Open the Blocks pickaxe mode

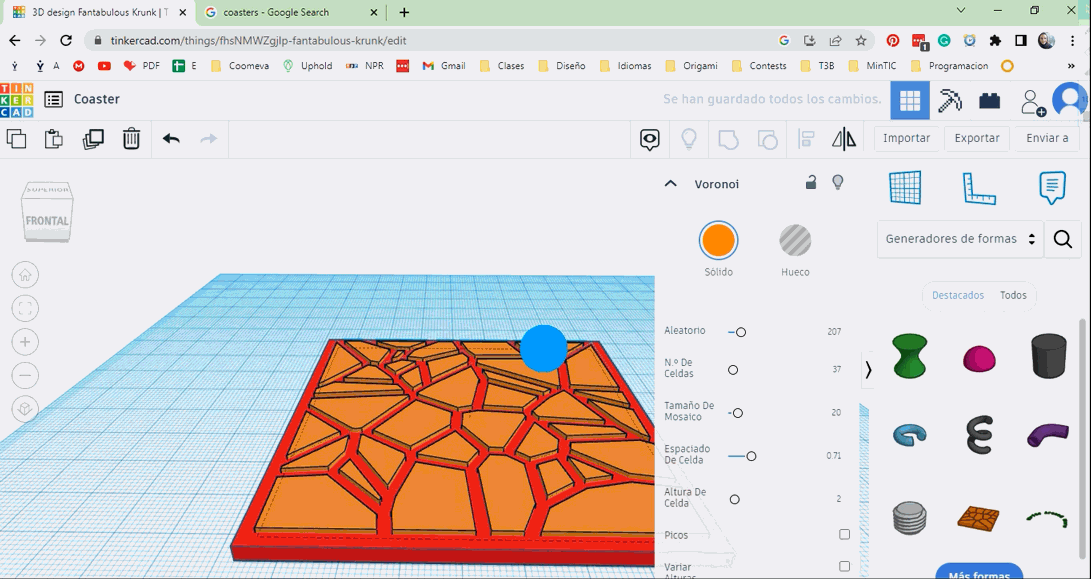[x=950, y=101]
